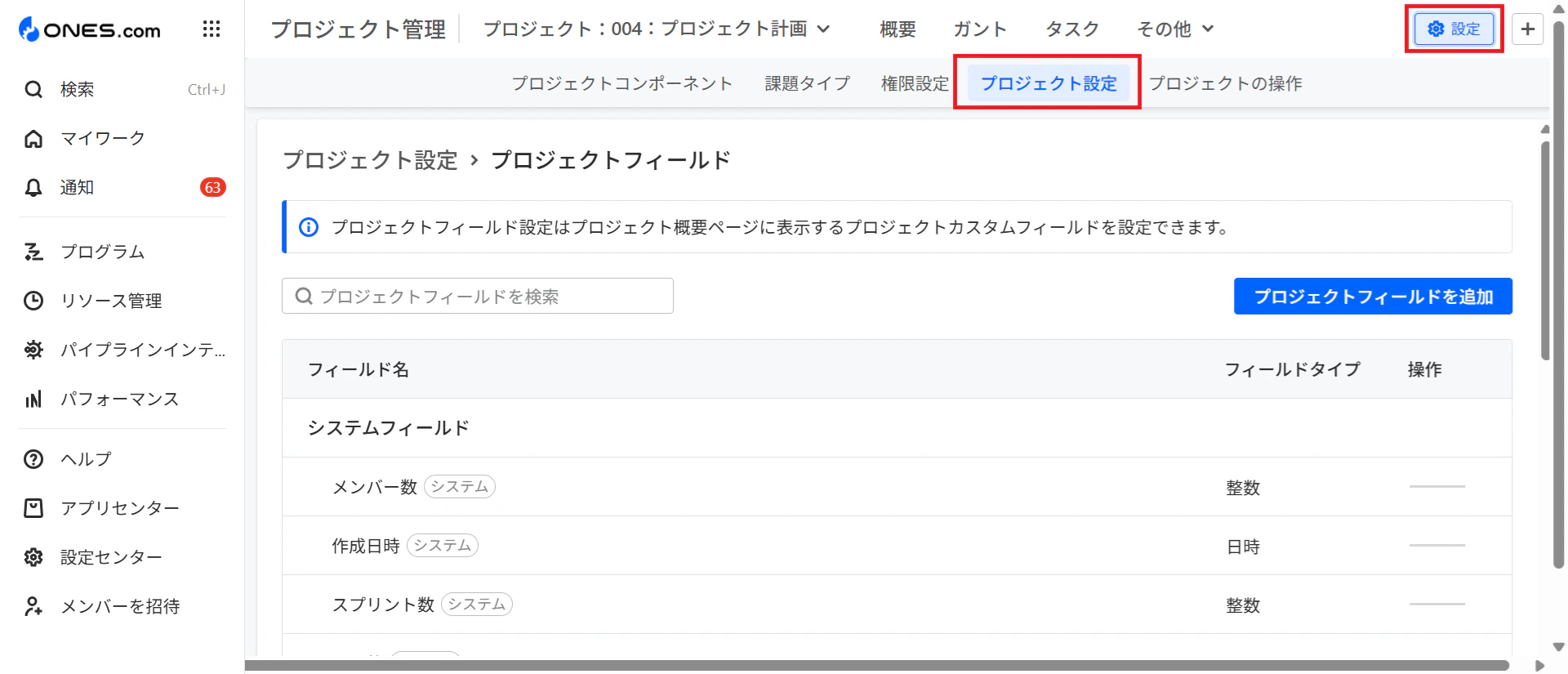The height and width of the screenshot is (674, 1568).
Task: Select the メンバー数 field row
Action: click(897, 487)
